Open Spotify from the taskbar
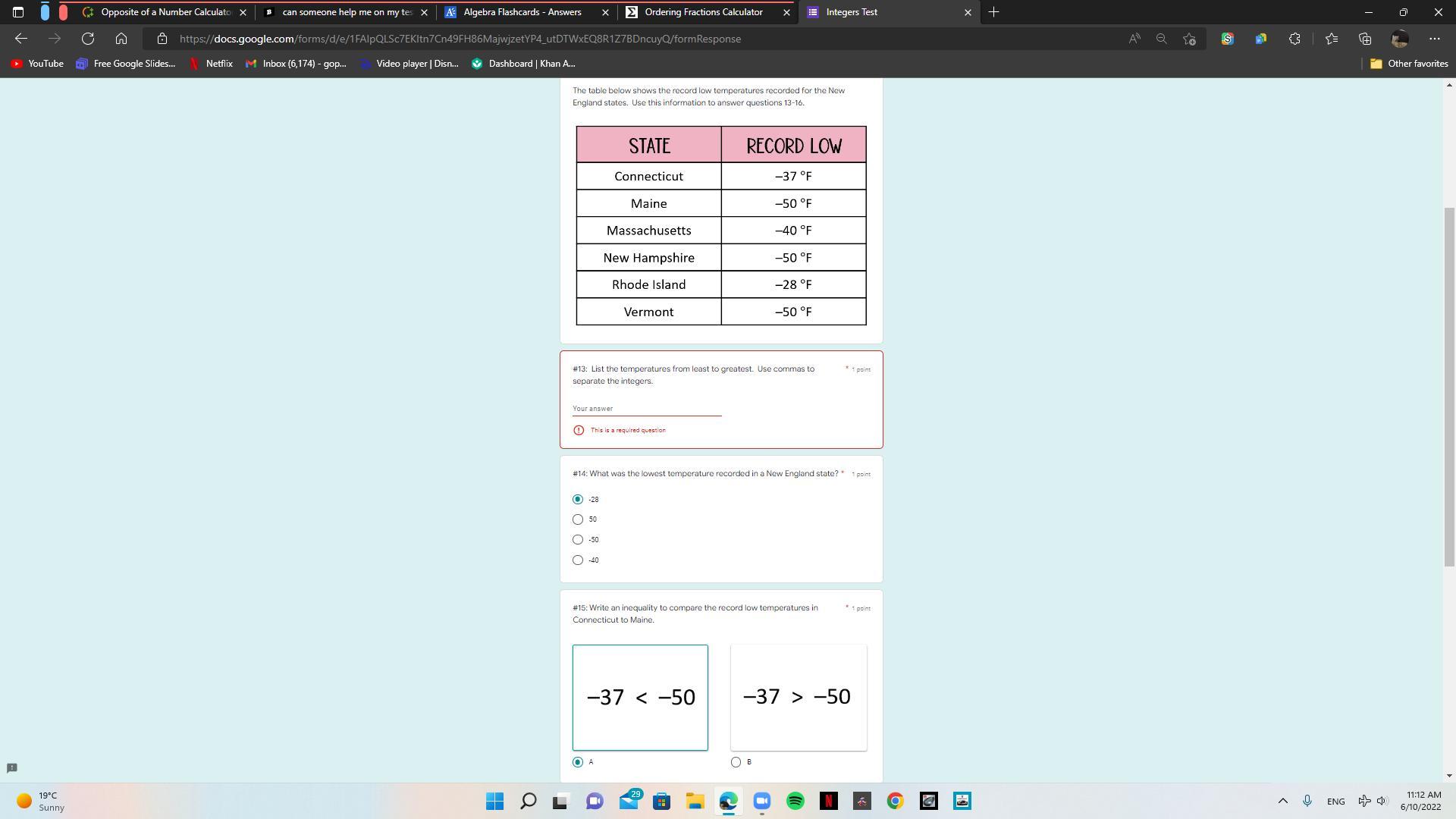Image resolution: width=1456 pixels, height=819 pixels. click(x=795, y=801)
